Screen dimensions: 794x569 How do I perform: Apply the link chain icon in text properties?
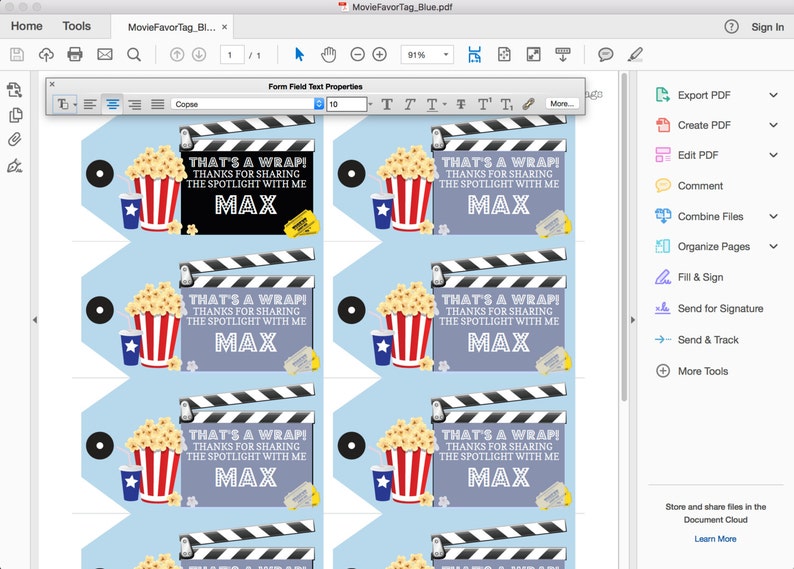528,104
